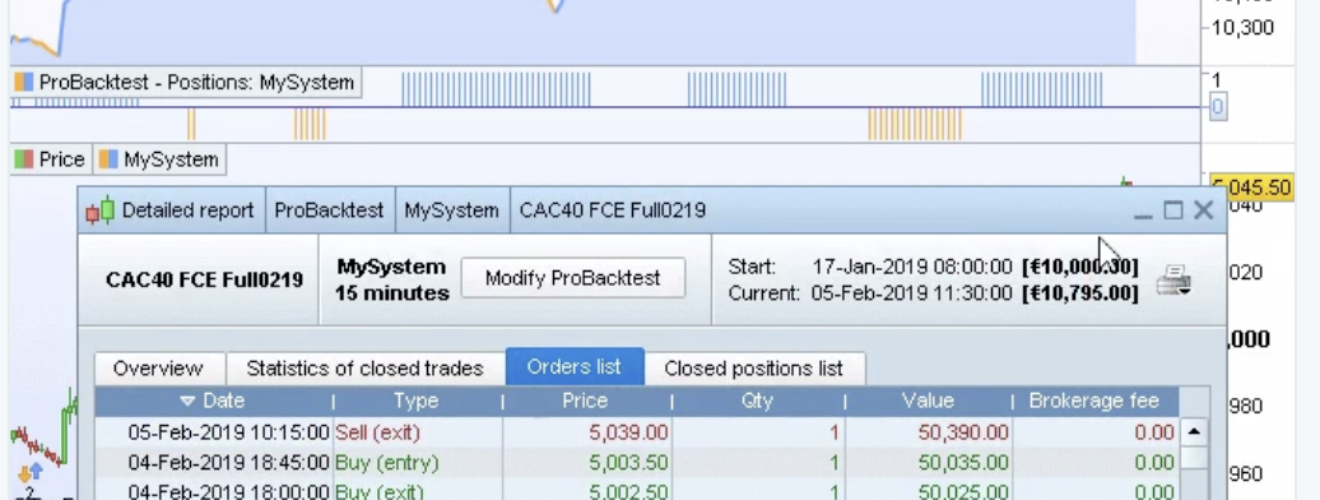1320x500 pixels.
Task: Click the MySystem chart label color icon
Action: pos(109,159)
